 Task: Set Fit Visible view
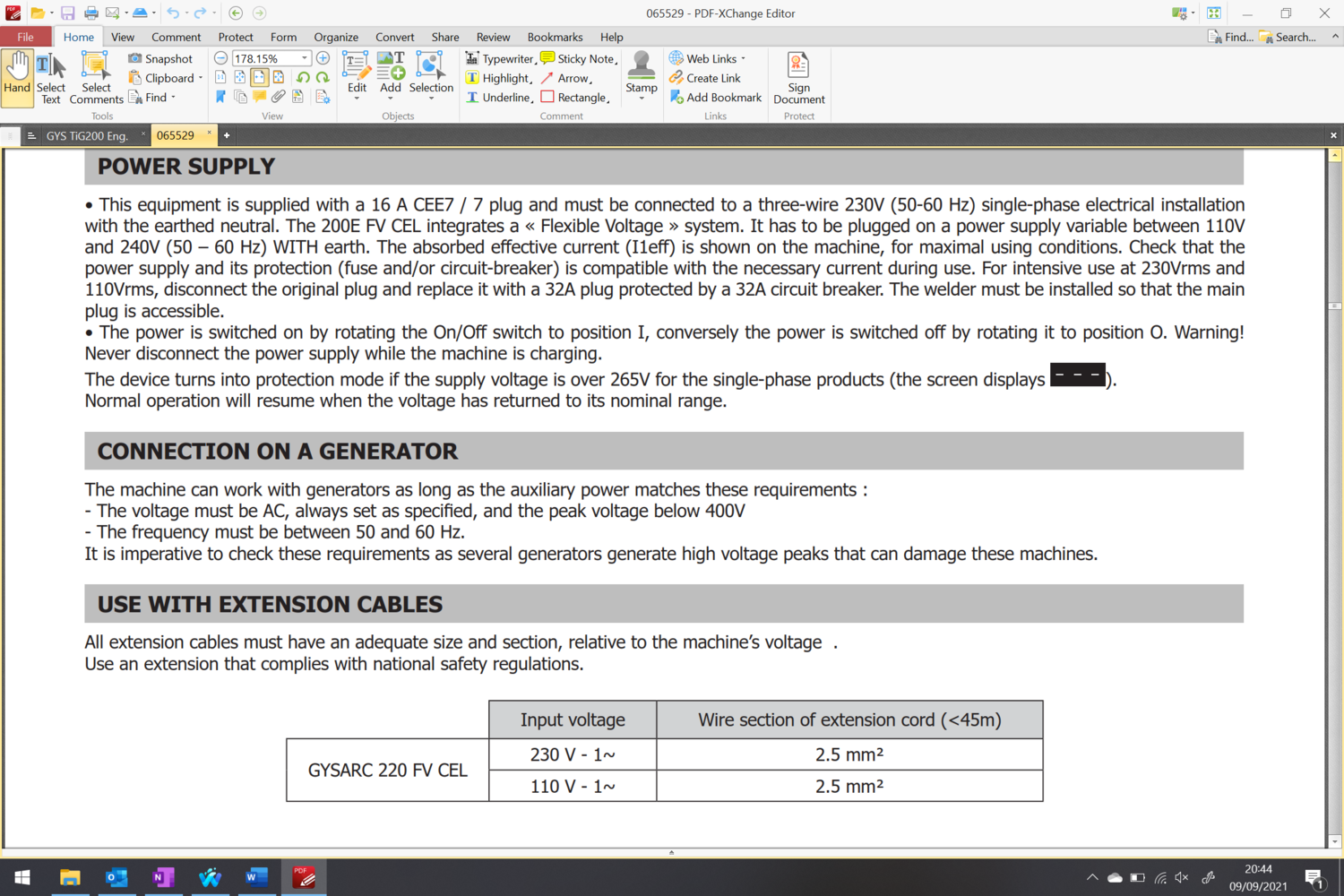point(279,77)
